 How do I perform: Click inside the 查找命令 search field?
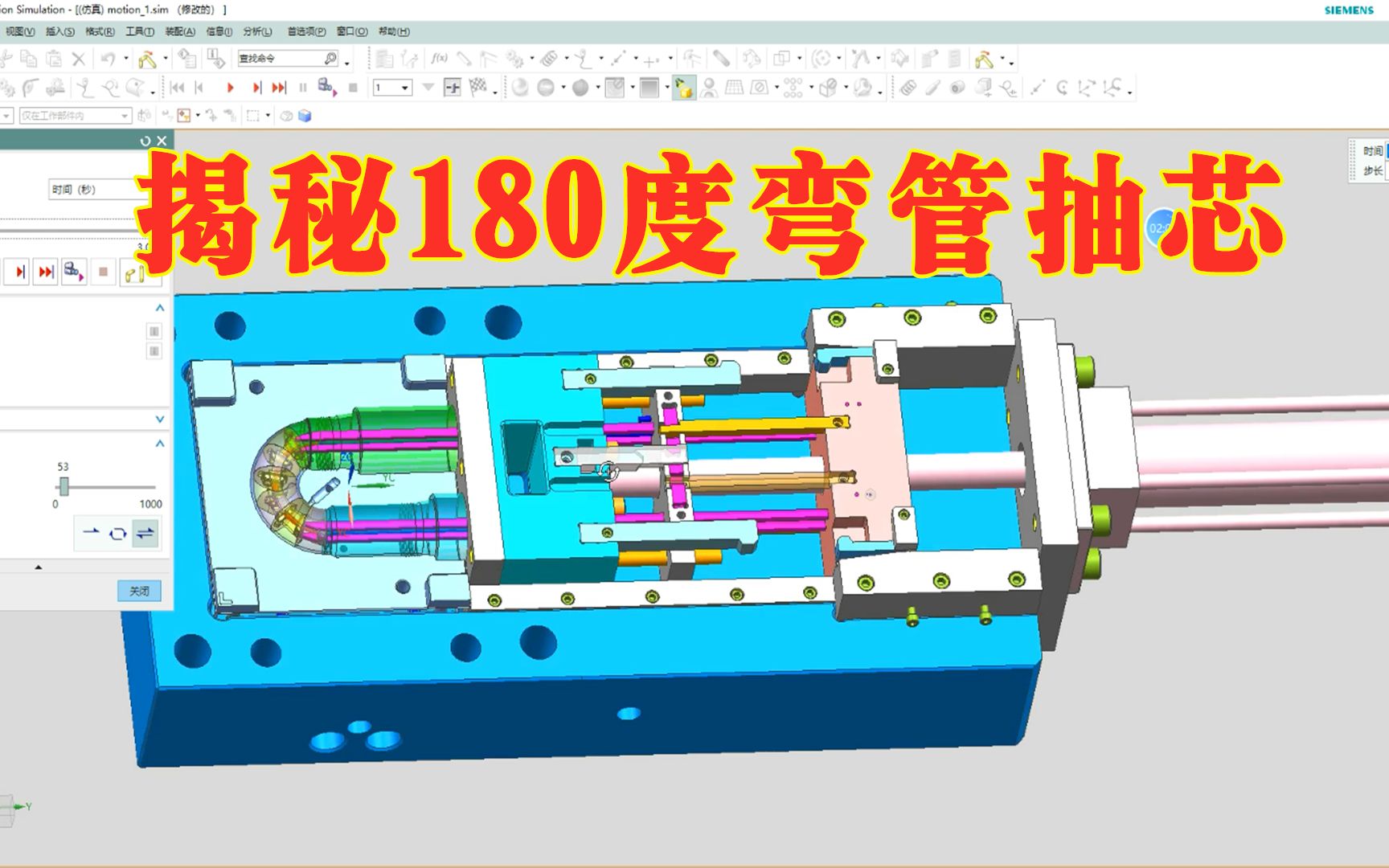click(281, 59)
